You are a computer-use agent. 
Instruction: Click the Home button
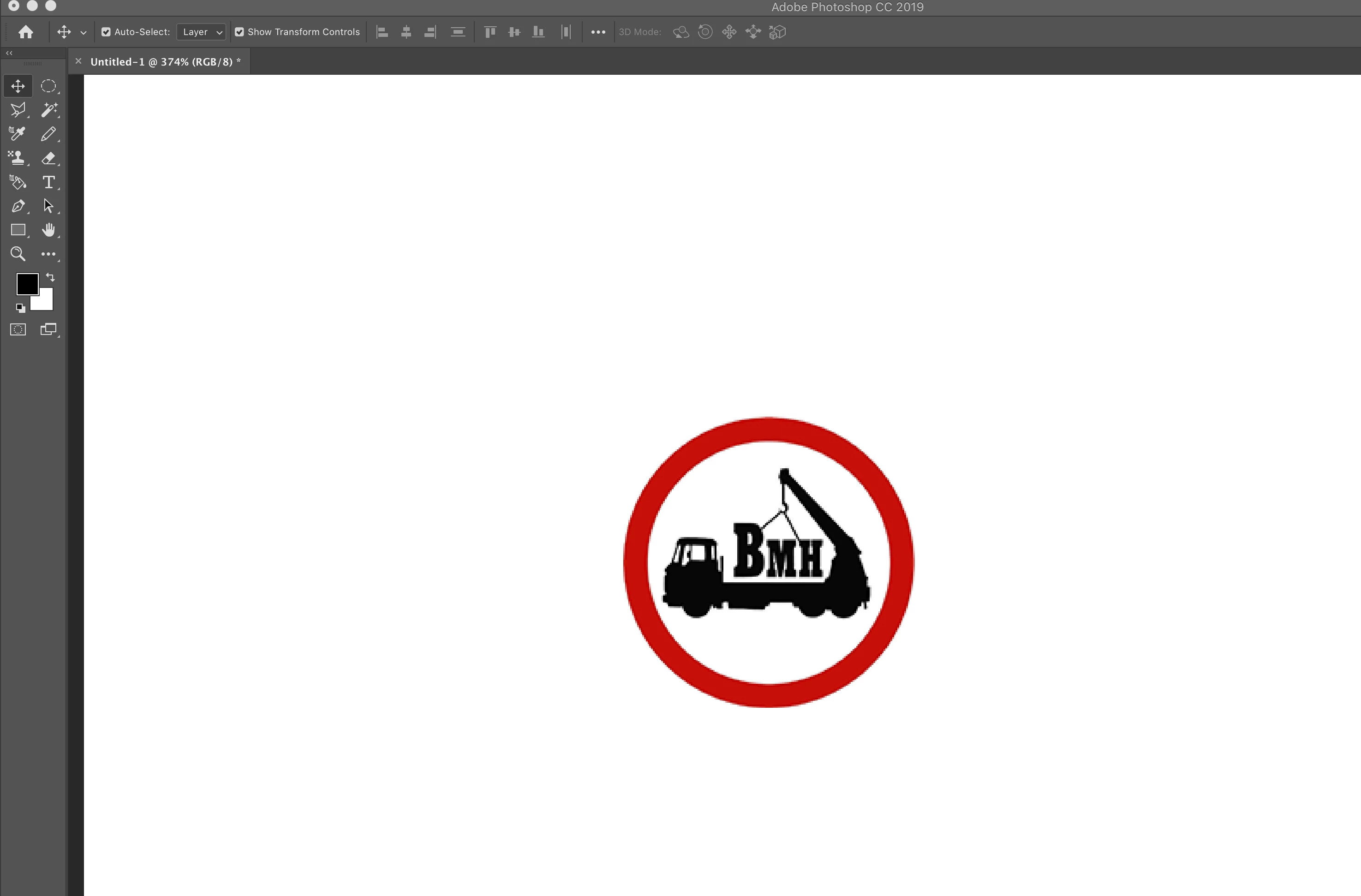tap(26, 32)
